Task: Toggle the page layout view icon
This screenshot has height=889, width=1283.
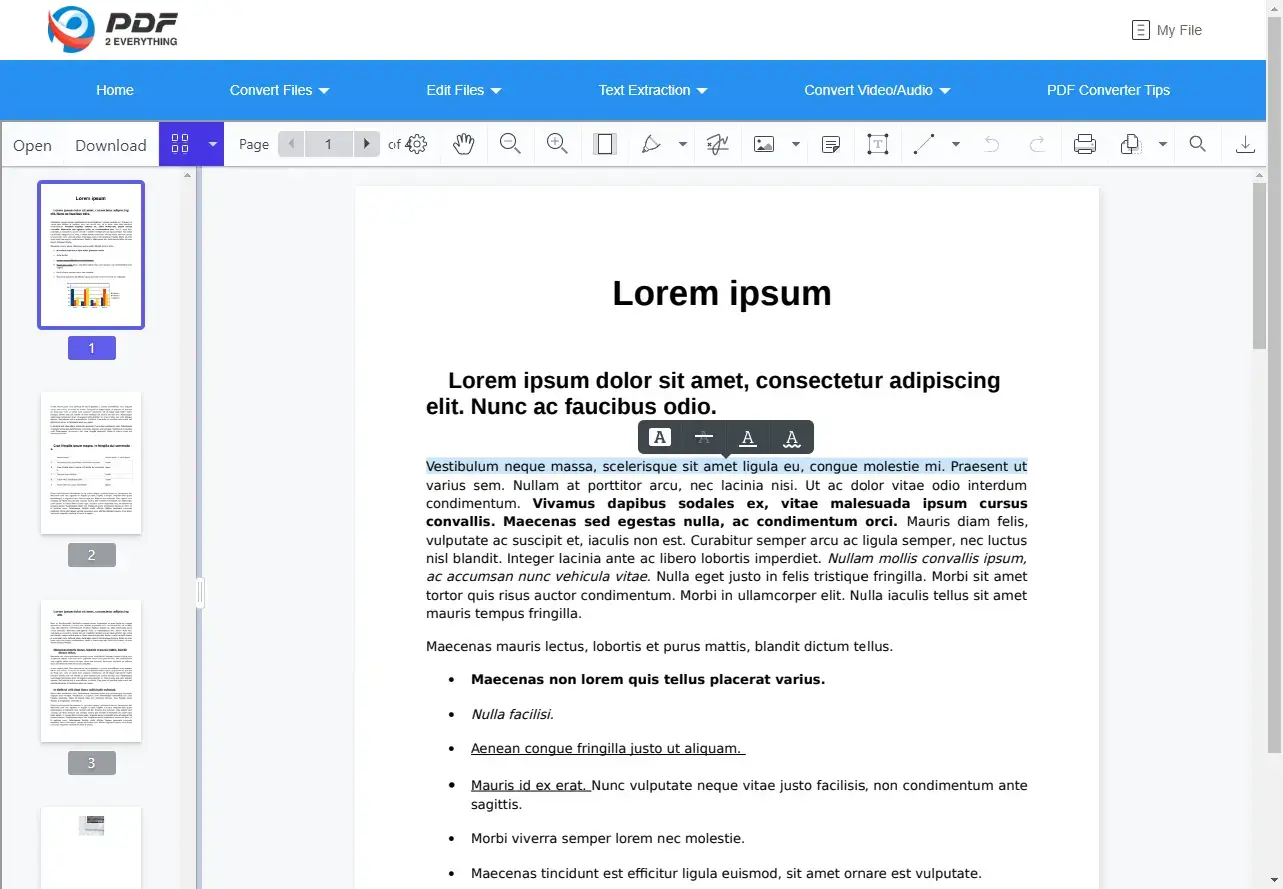Action: tap(604, 144)
